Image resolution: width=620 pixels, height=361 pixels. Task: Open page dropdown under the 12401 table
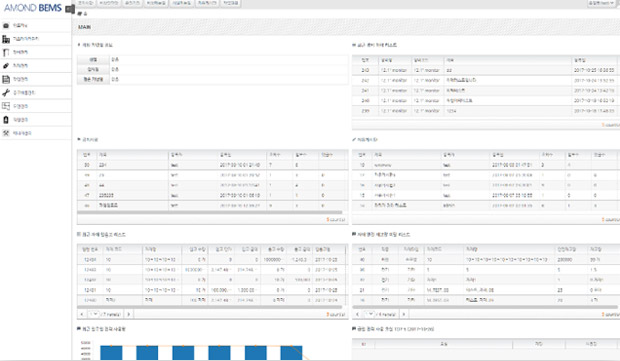tap(93, 314)
